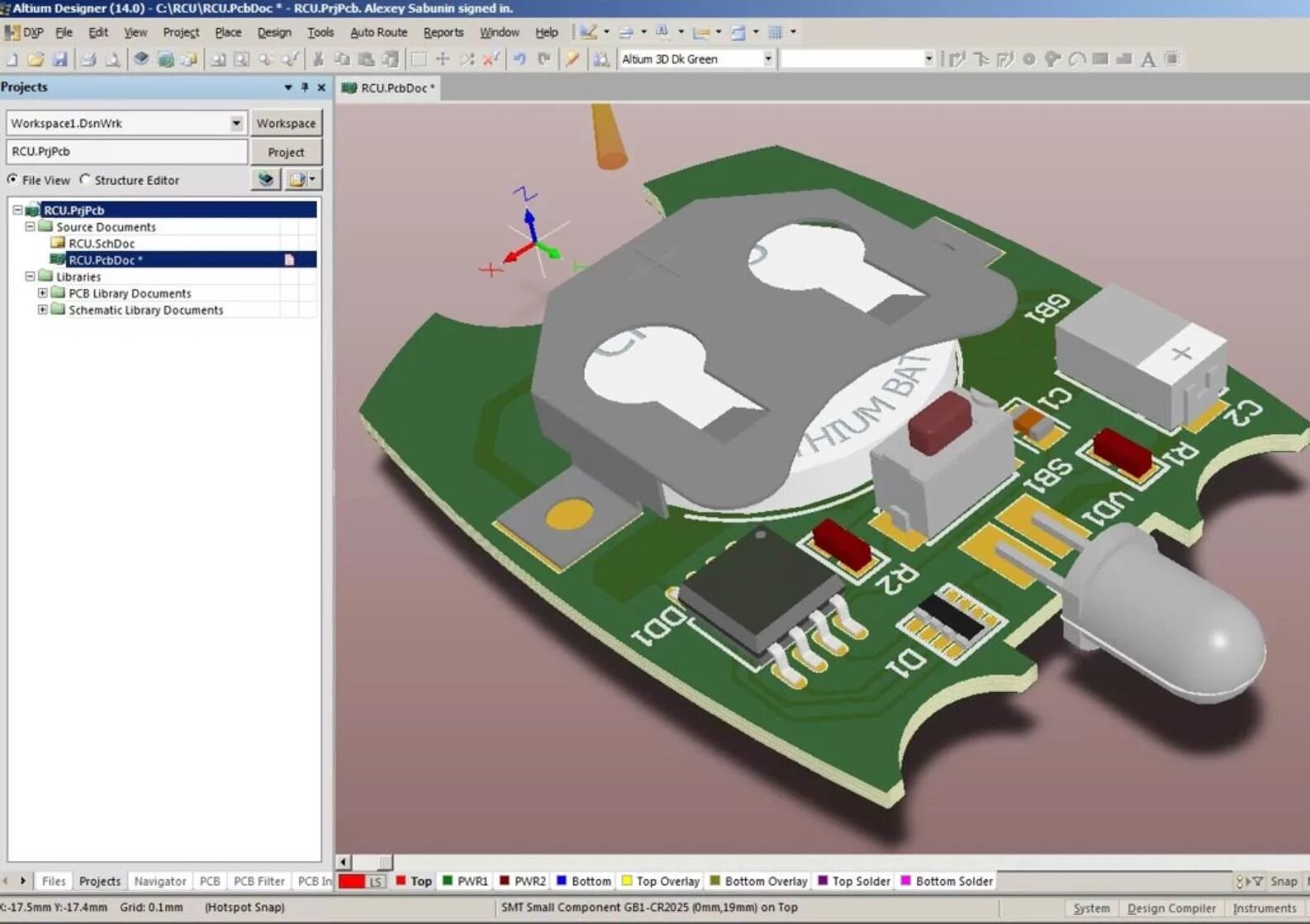Screen dimensions: 1310x924
Task: Click the Place Fill rectangle icon
Action: pos(1099,59)
